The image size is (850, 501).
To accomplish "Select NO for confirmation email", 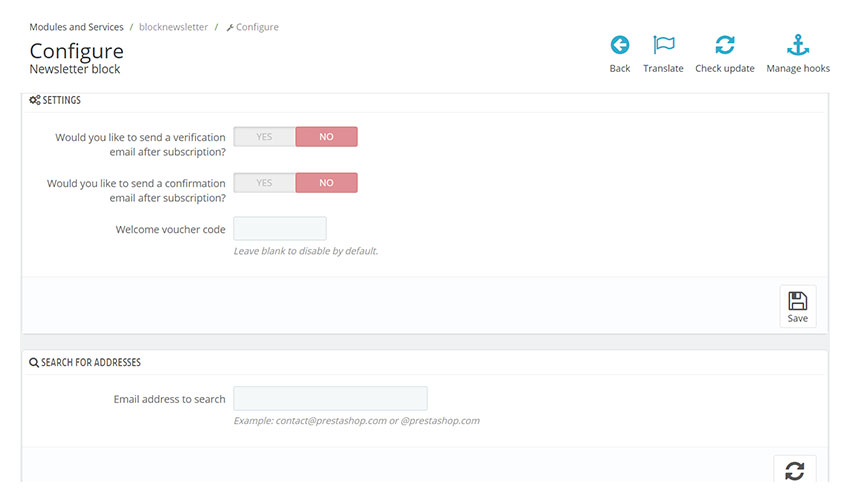I will click(x=326, y=183).
